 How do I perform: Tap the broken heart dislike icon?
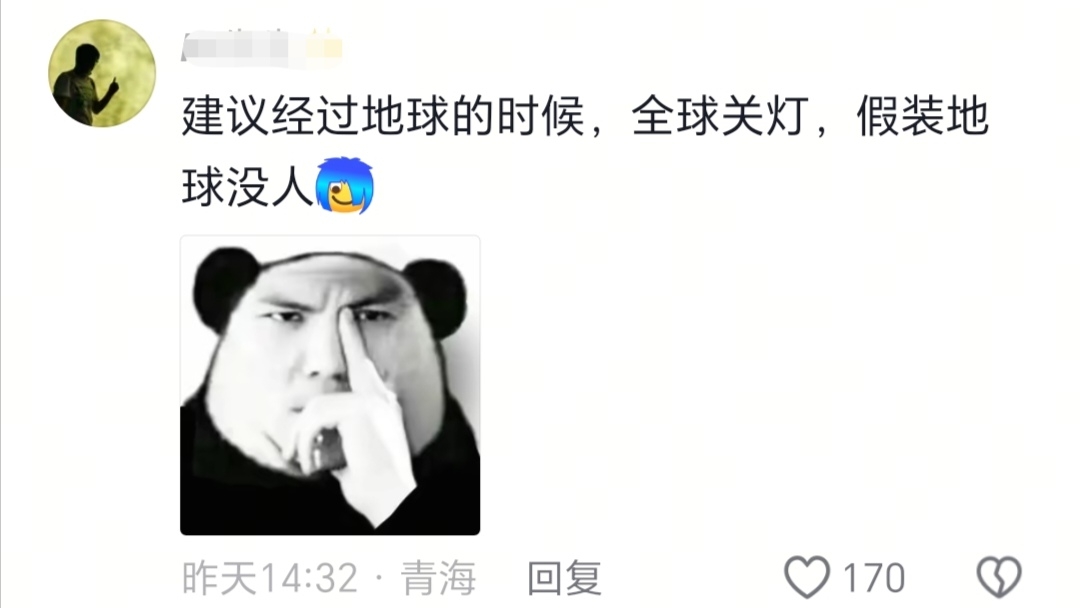[x=999, y=576]
